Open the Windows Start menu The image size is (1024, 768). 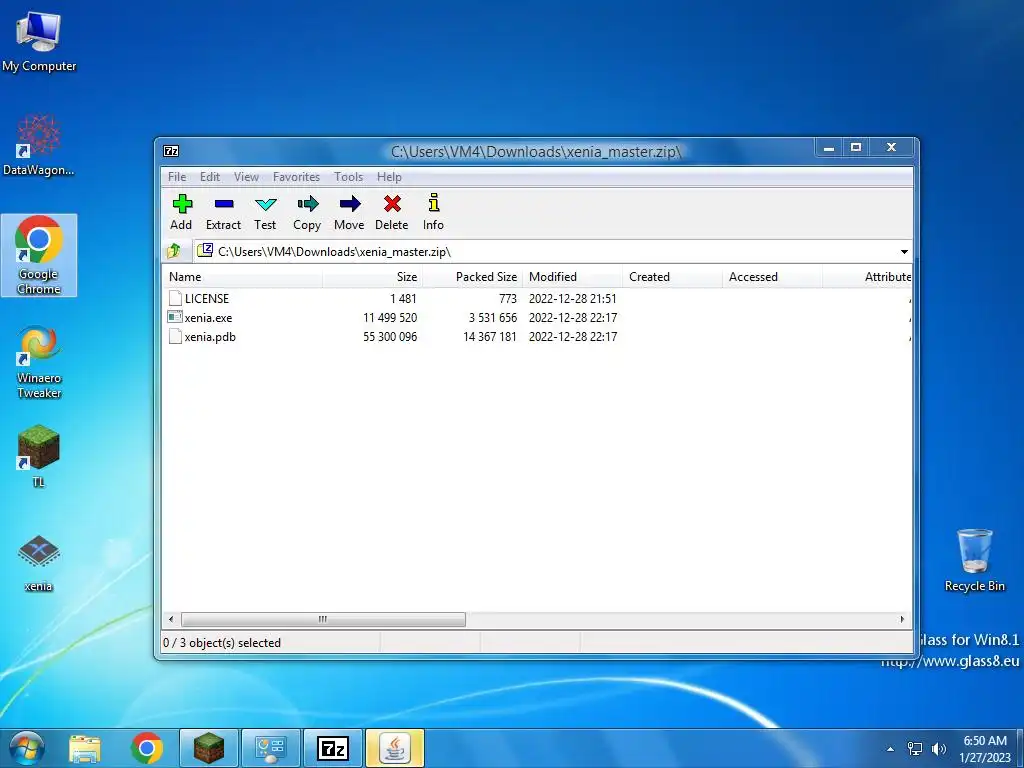click(26, 748)
